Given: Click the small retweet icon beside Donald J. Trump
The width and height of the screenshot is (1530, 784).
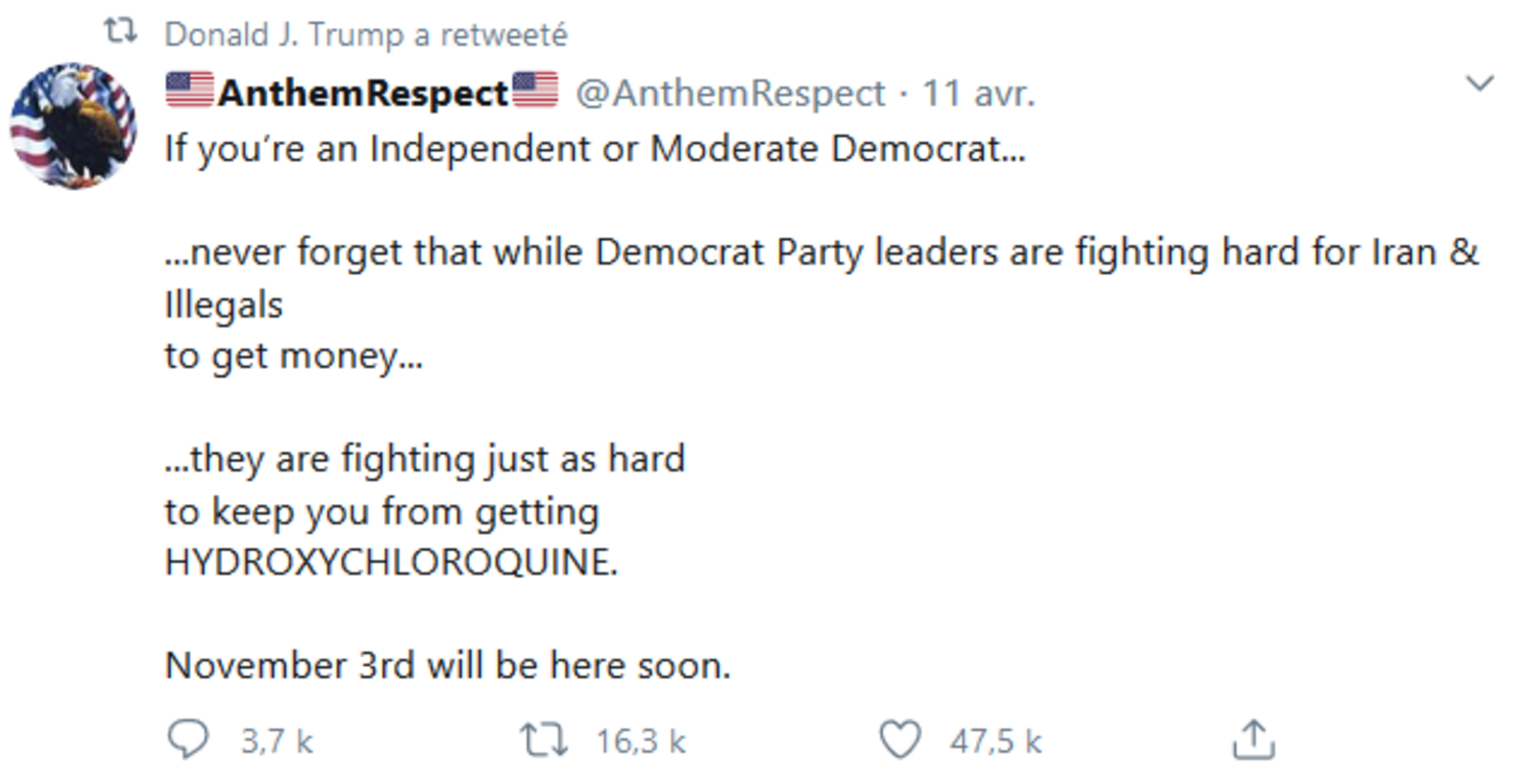Looking at the screenshot, I should (120, 32).
